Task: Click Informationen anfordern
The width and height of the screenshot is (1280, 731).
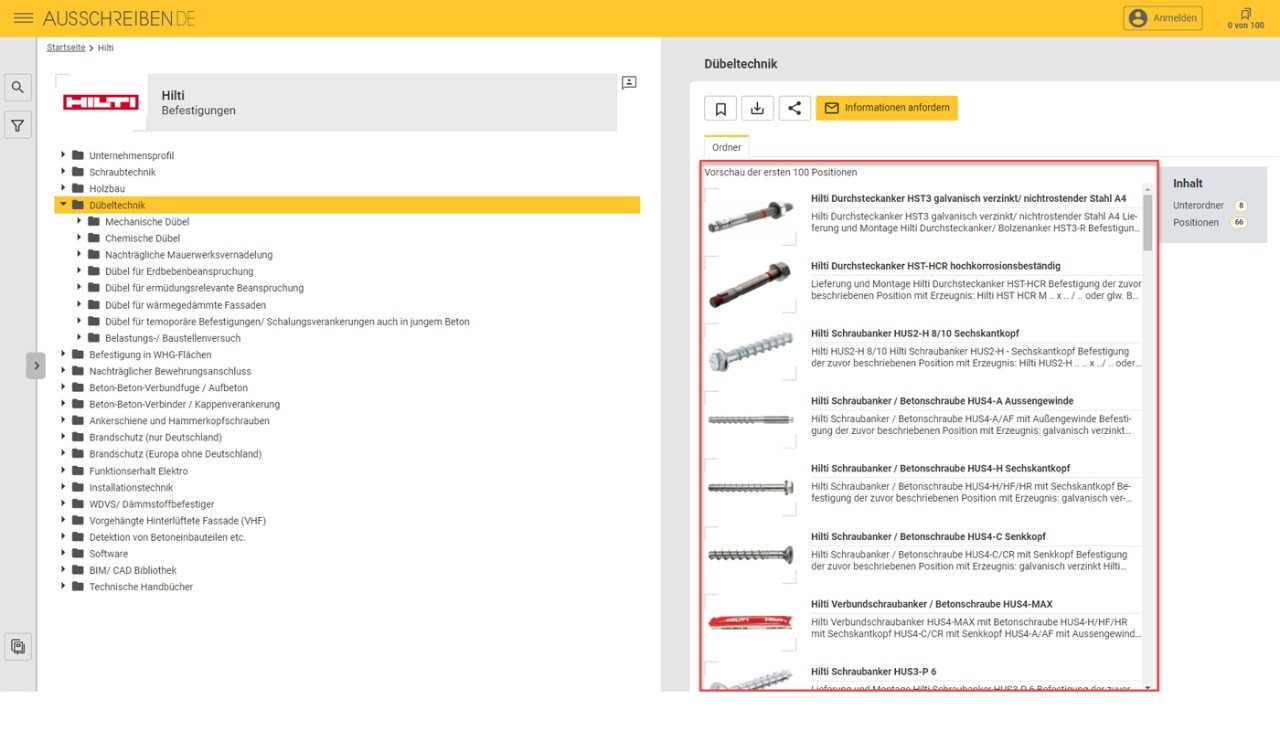Action: (x=886, y=107)
